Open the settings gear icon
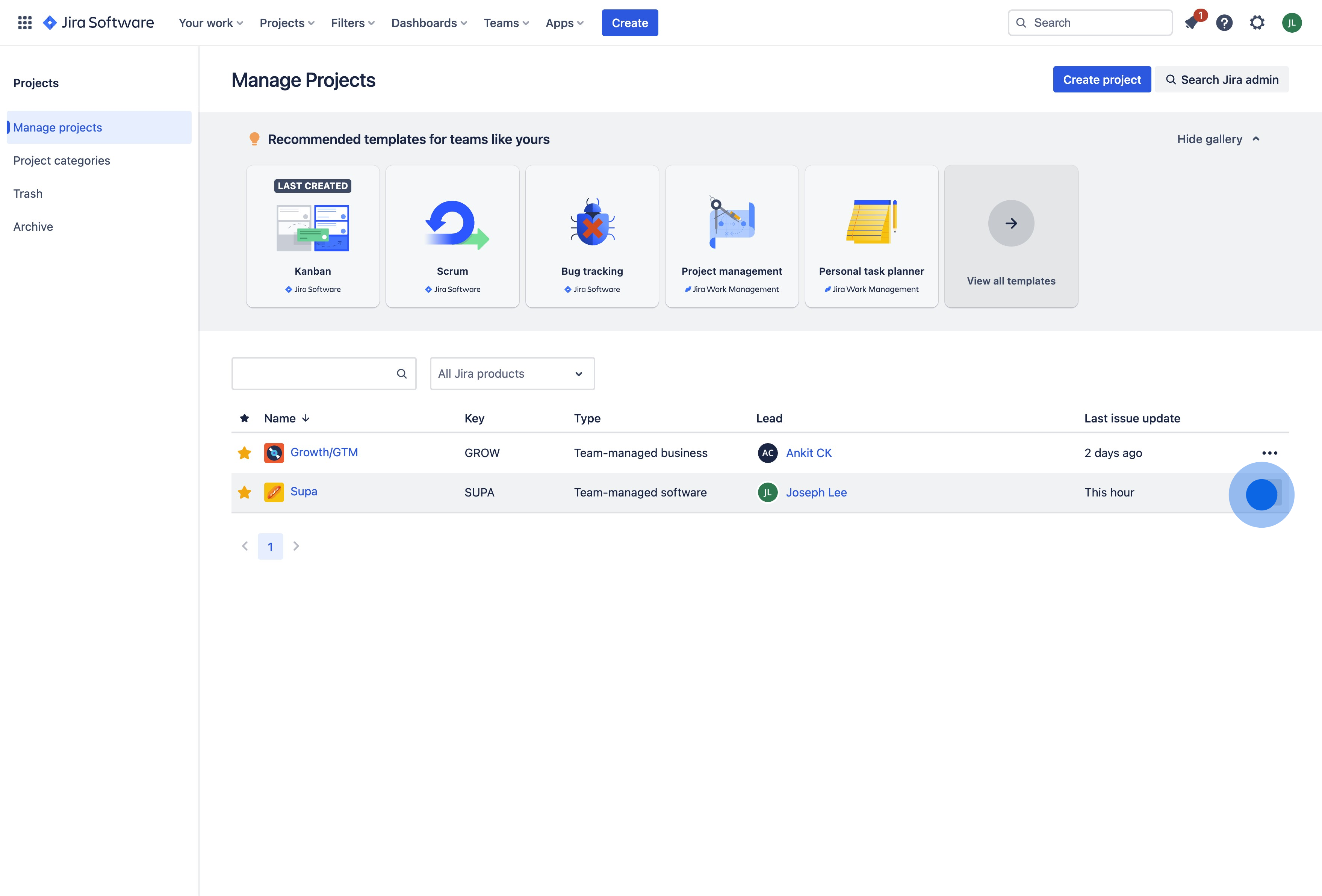This screenshot has height=896, width=1322. [x=1257, y=23]
